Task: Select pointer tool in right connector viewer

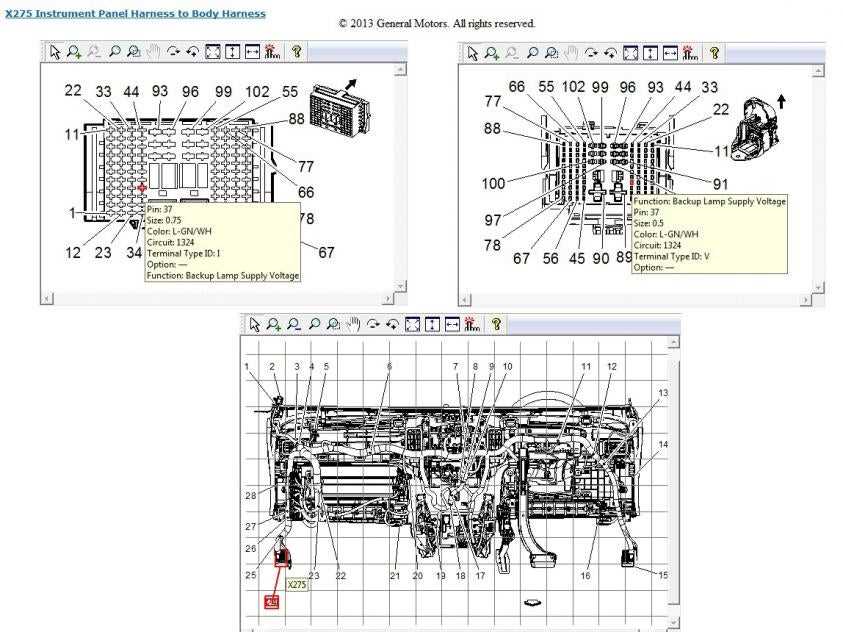Action: 473,53
